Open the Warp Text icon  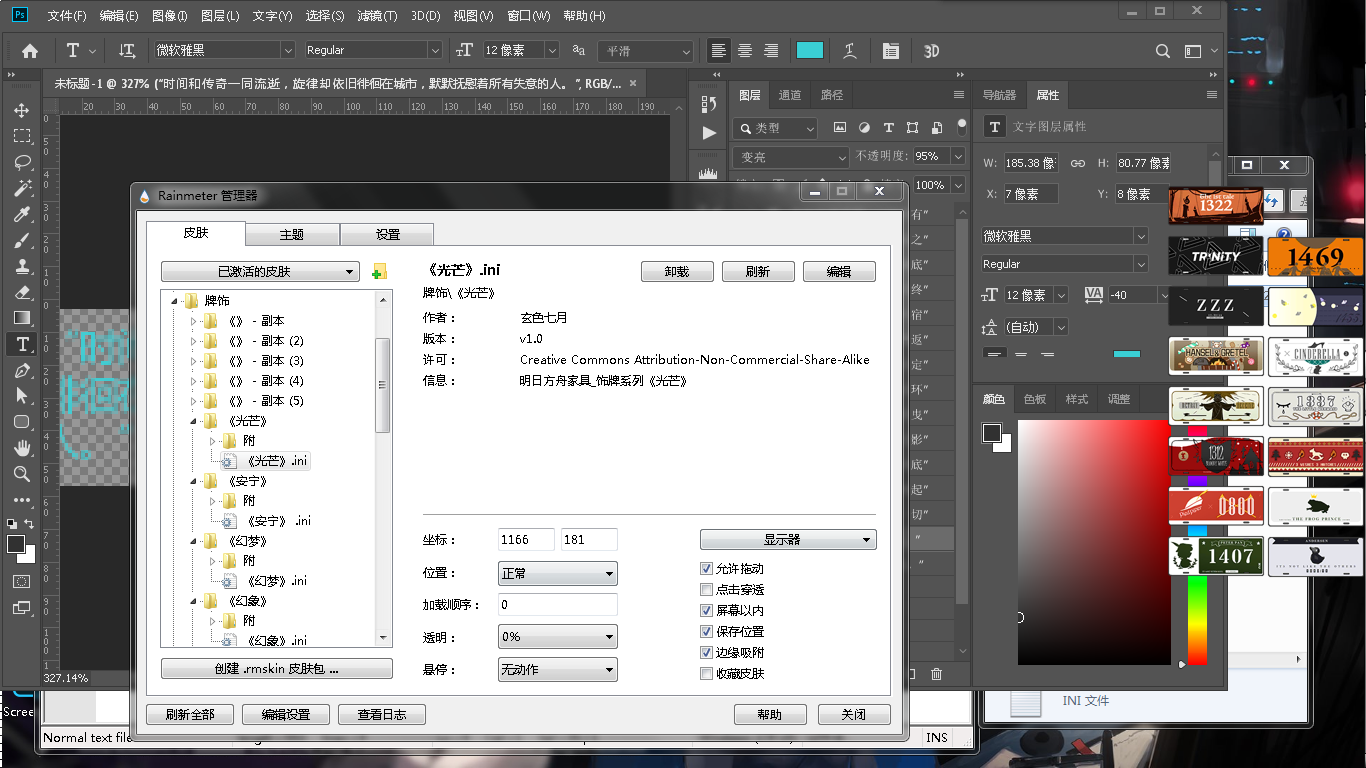tap(850, 50)
